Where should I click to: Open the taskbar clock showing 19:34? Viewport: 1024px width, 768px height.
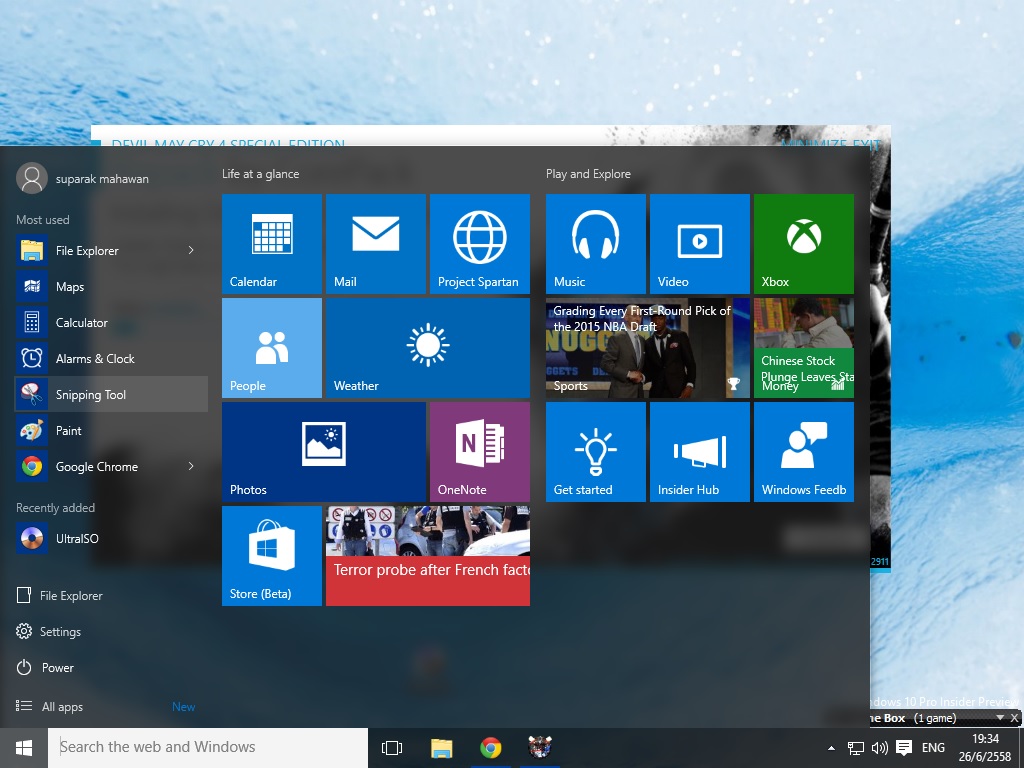985,748
